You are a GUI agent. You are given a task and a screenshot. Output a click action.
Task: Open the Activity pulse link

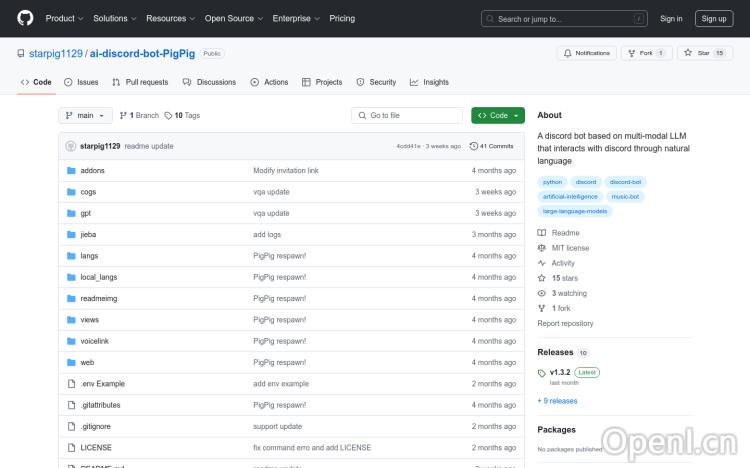pos(542,263)
